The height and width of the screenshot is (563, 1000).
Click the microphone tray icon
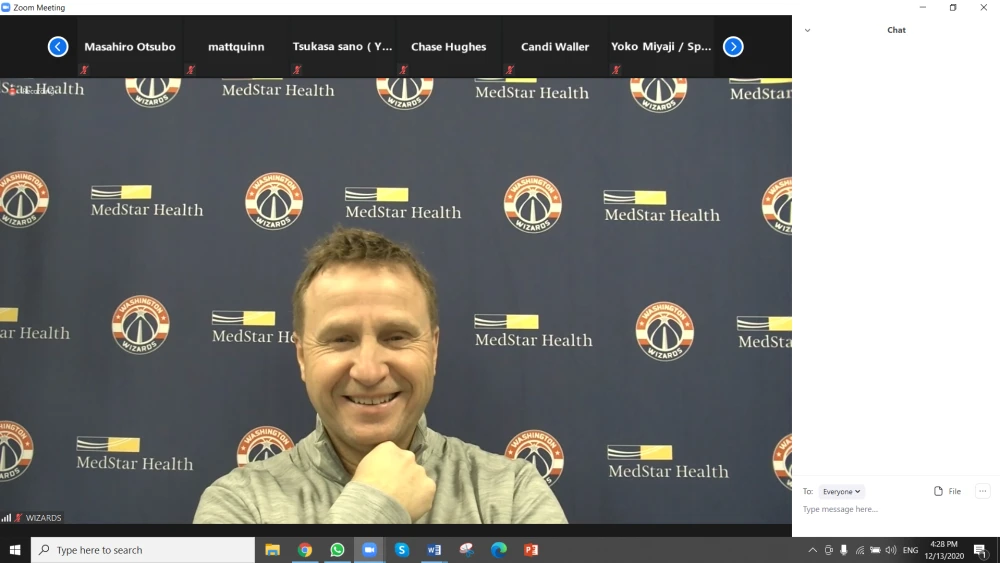[844, 550]
